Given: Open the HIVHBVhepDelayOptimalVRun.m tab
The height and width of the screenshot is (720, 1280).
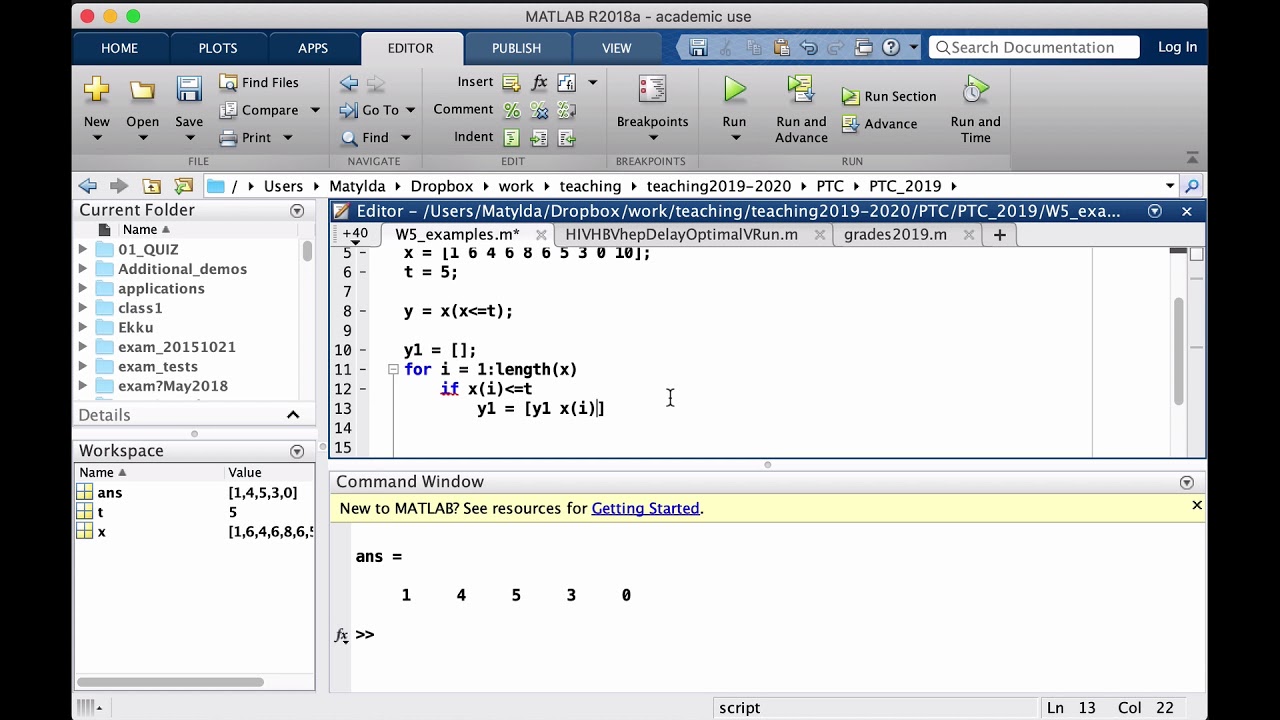Looking at the screenshot, I should 681,234.
